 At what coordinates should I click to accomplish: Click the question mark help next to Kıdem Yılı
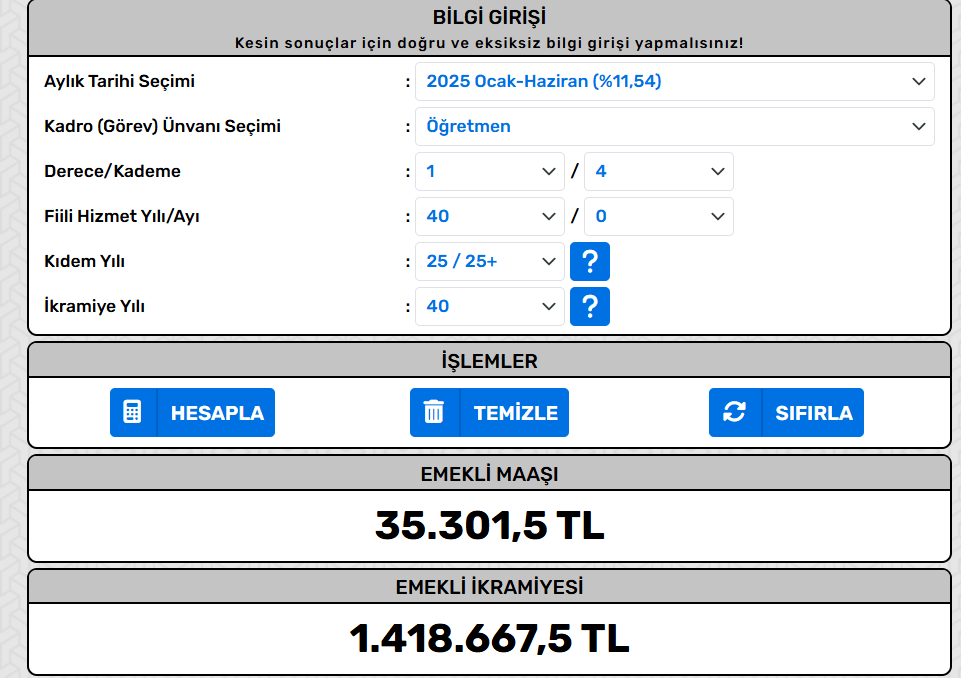(590, 262)
